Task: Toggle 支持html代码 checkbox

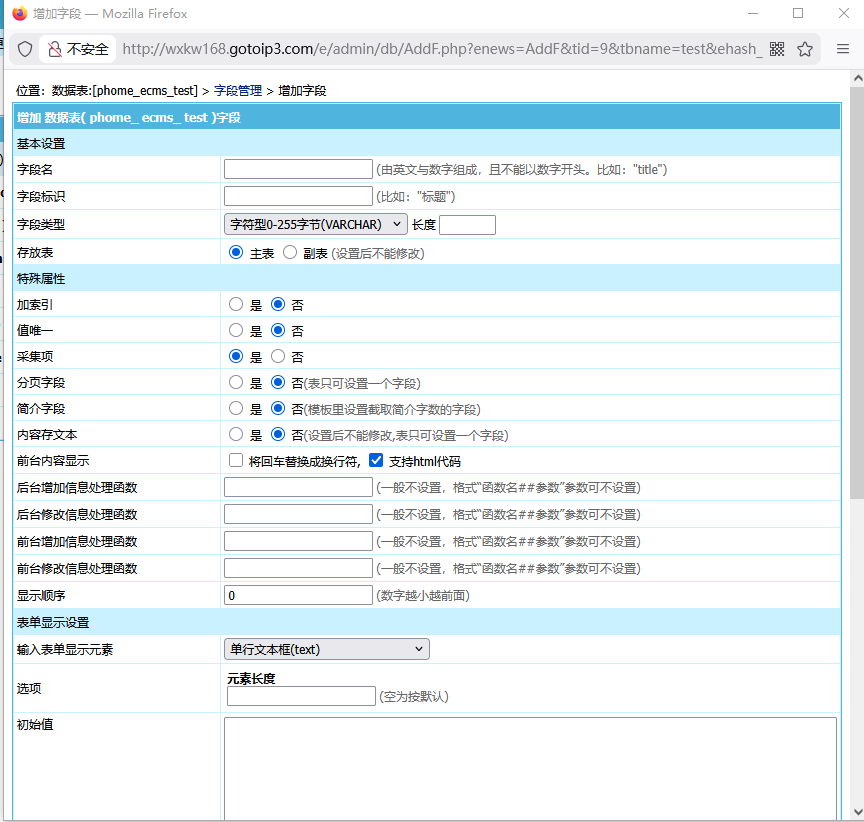Action: point(376,460)
